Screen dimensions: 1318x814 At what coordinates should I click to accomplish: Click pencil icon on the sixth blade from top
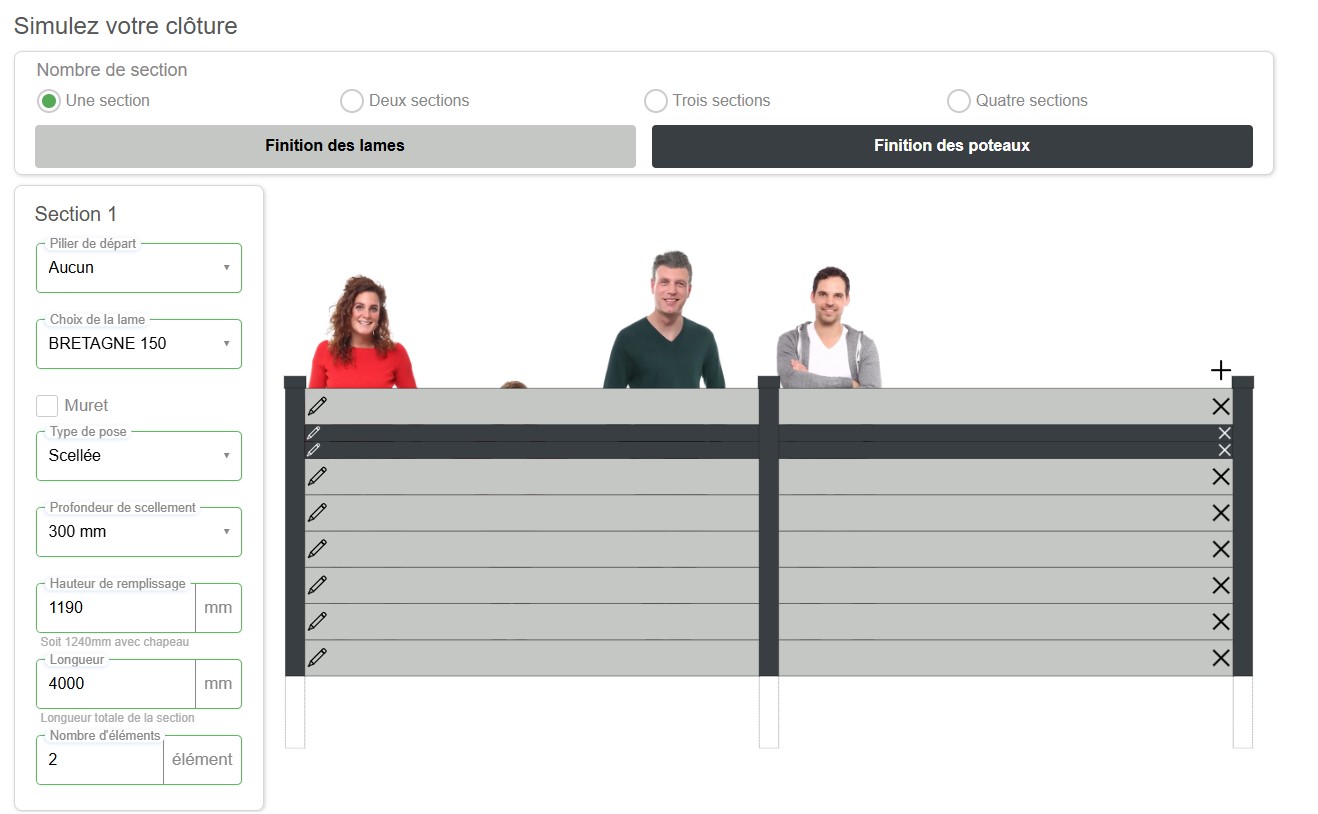(317, 548)
